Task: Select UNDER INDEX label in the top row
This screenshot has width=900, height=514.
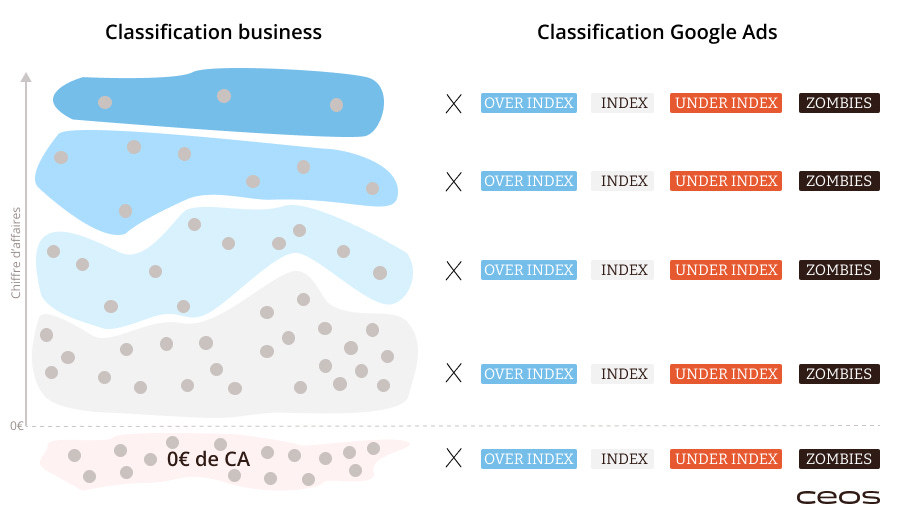Action: 726,103
